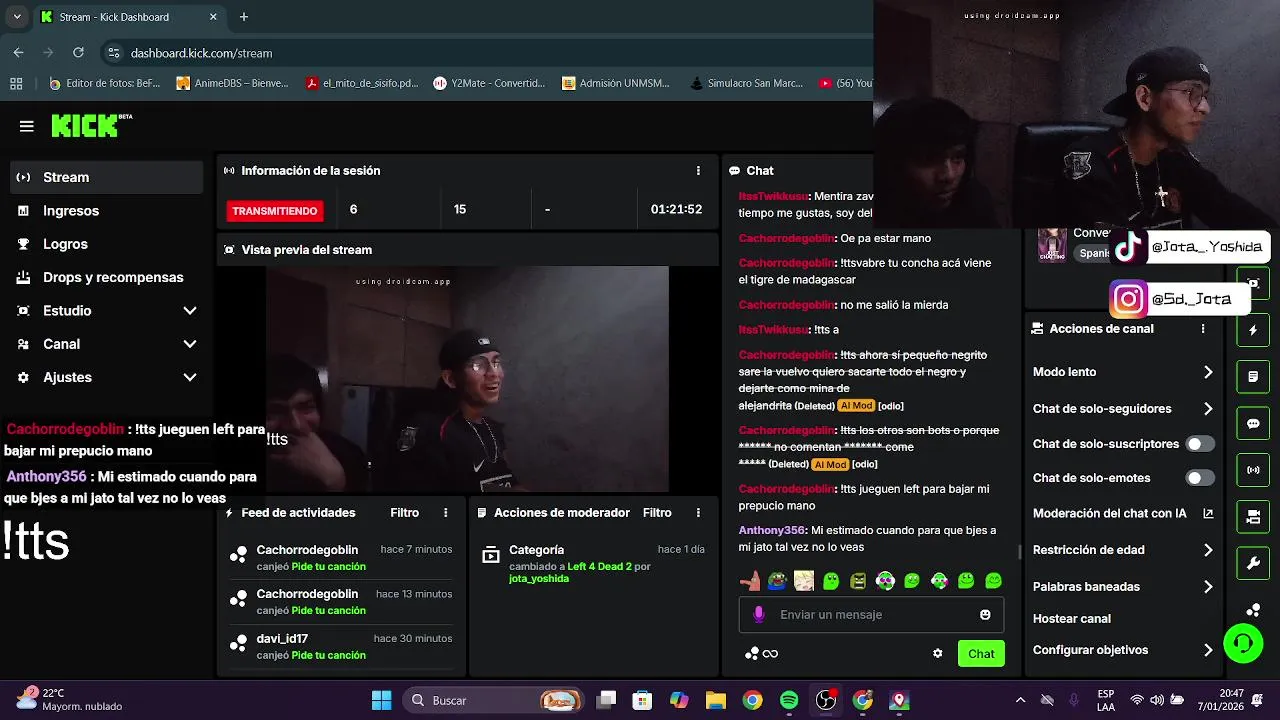
Task: Click the chat panel scrollbar
Action: pyautogui.click(x=1020, y=552)
